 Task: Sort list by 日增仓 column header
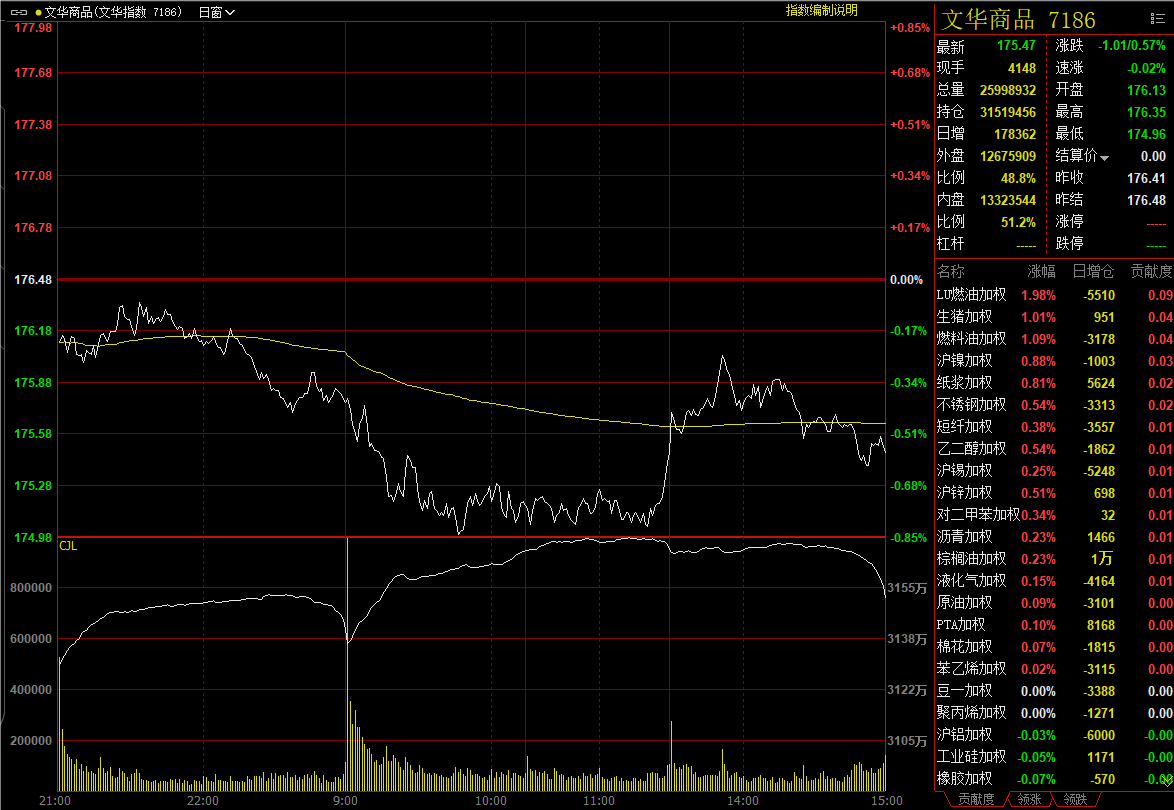(1093, 272)
